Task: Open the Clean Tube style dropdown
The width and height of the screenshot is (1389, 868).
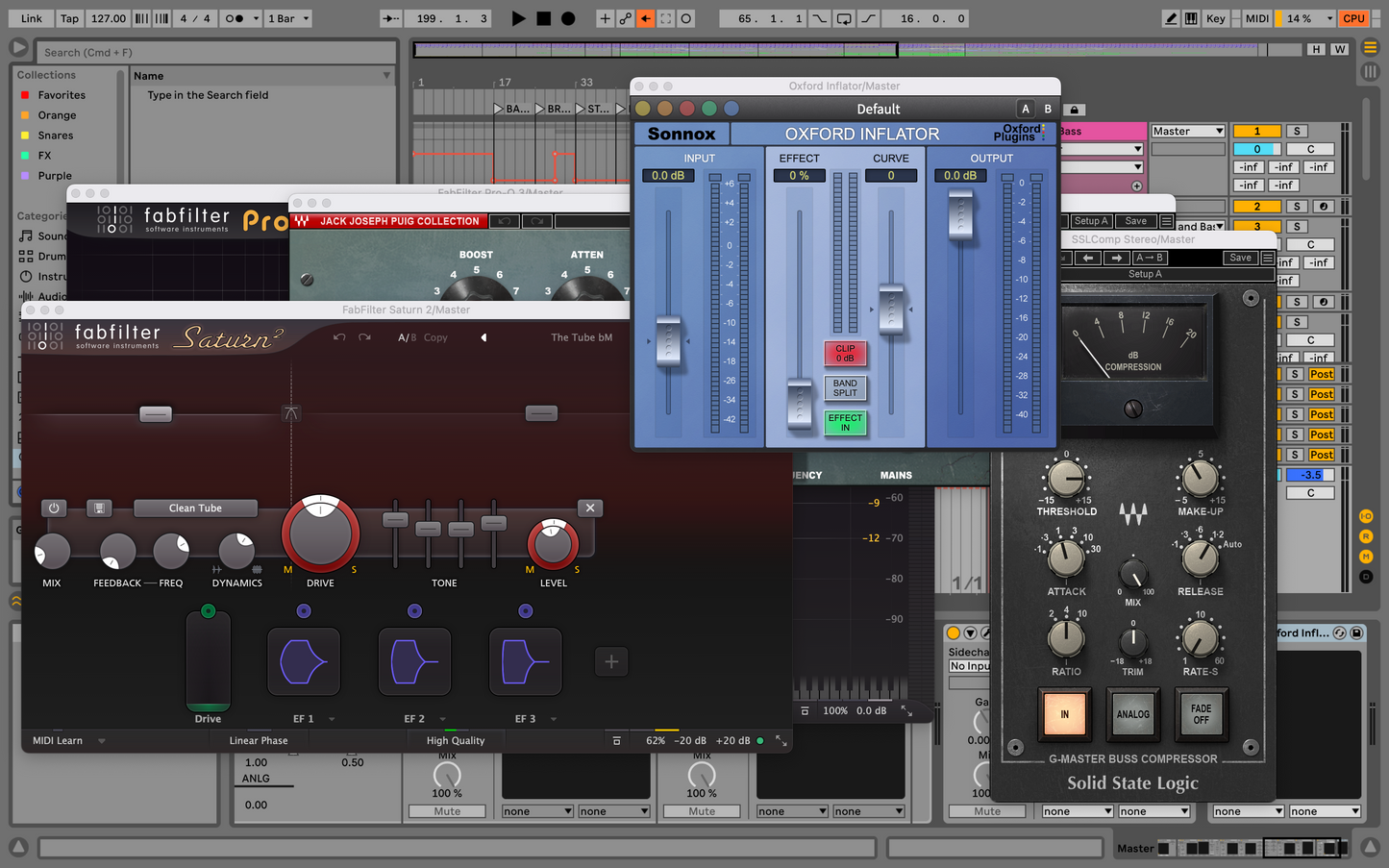Action: coord(195,508)
